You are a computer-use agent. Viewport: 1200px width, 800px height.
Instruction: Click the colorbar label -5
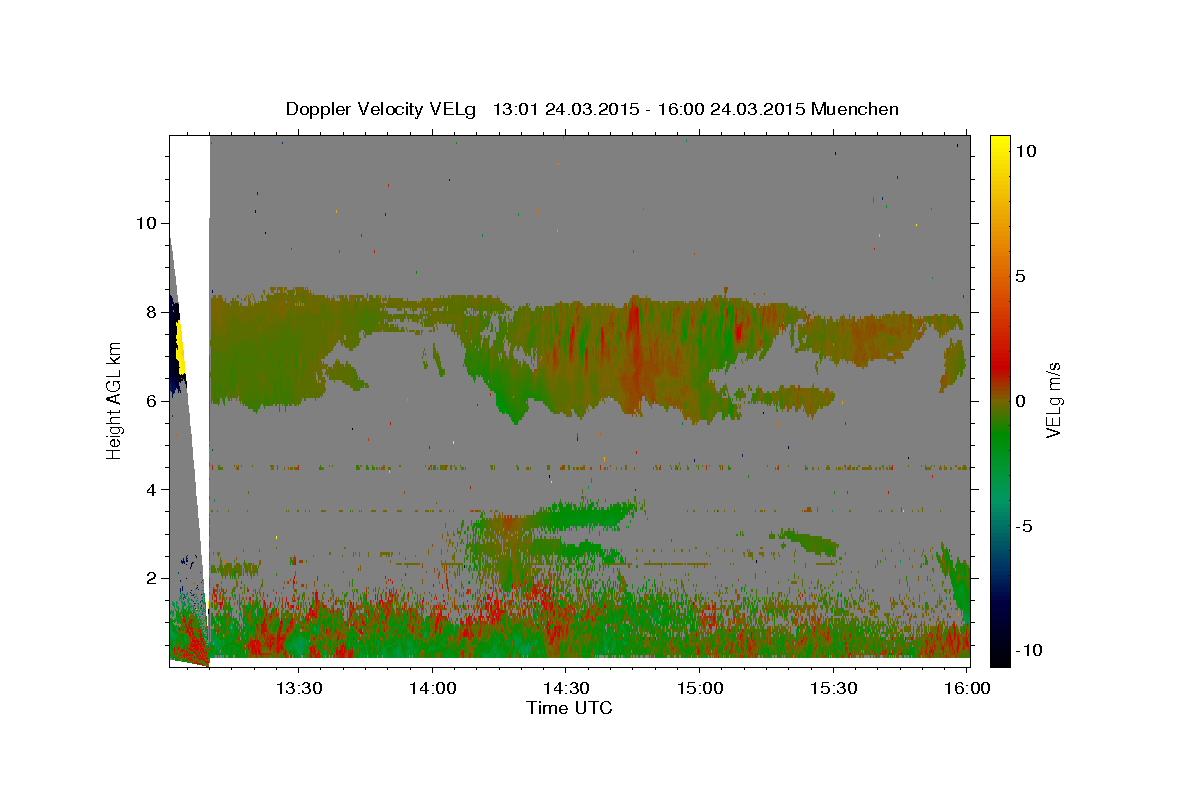point(1024,526)
